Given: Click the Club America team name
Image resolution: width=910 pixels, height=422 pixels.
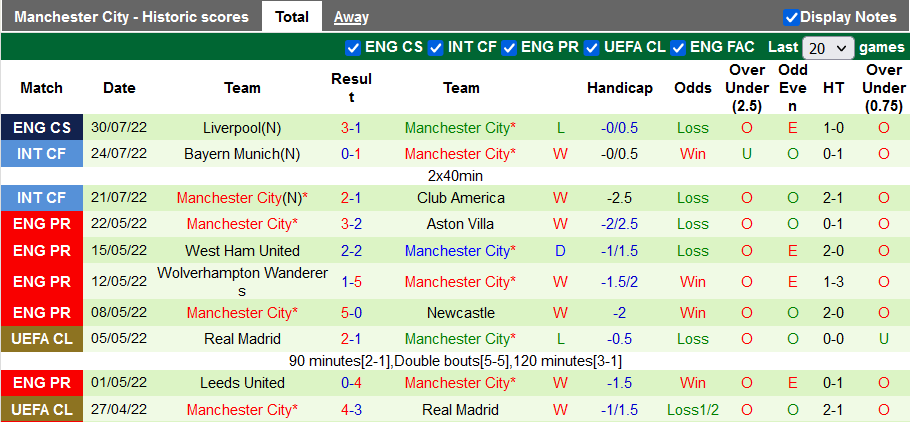Looking at the screenshot, I should 461,198.
